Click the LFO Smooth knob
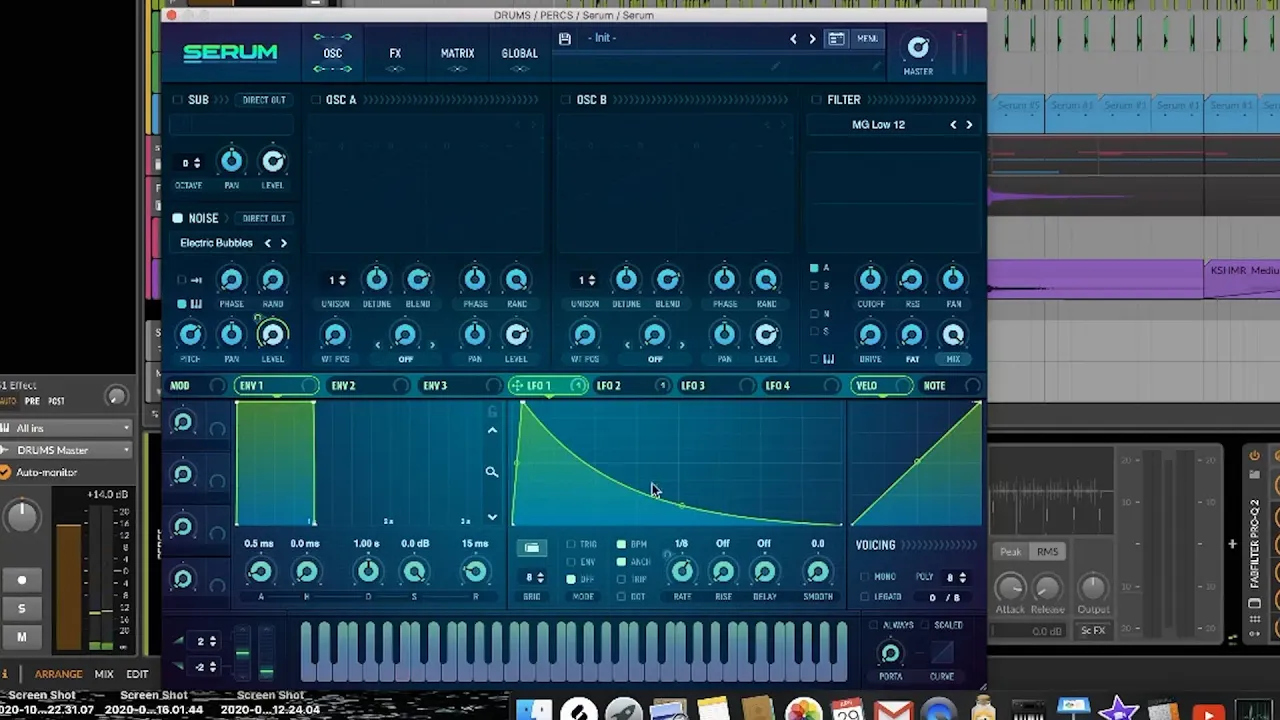The image size is (1280, 720). pos(817,571)
